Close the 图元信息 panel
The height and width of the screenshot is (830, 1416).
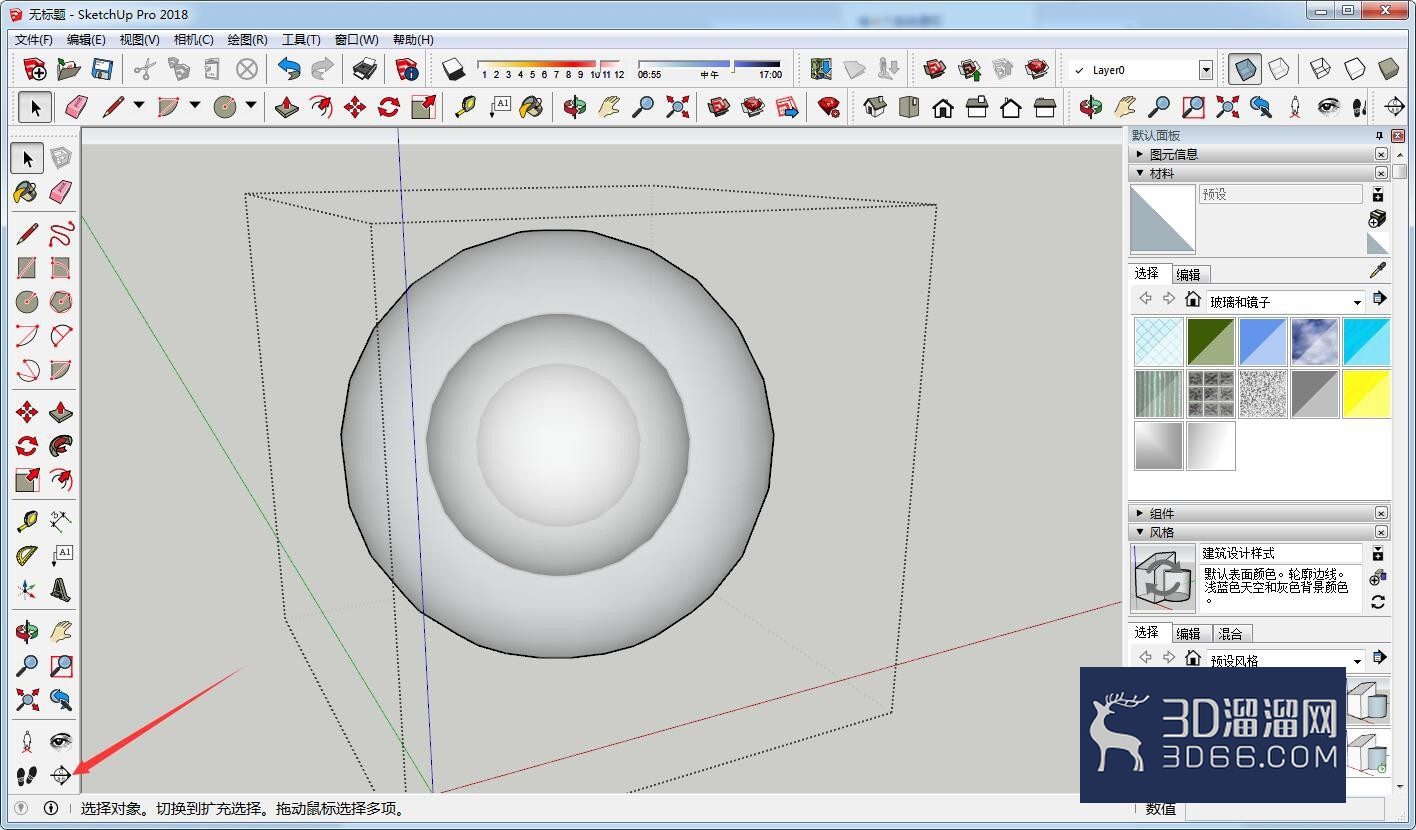(1381, 154)
